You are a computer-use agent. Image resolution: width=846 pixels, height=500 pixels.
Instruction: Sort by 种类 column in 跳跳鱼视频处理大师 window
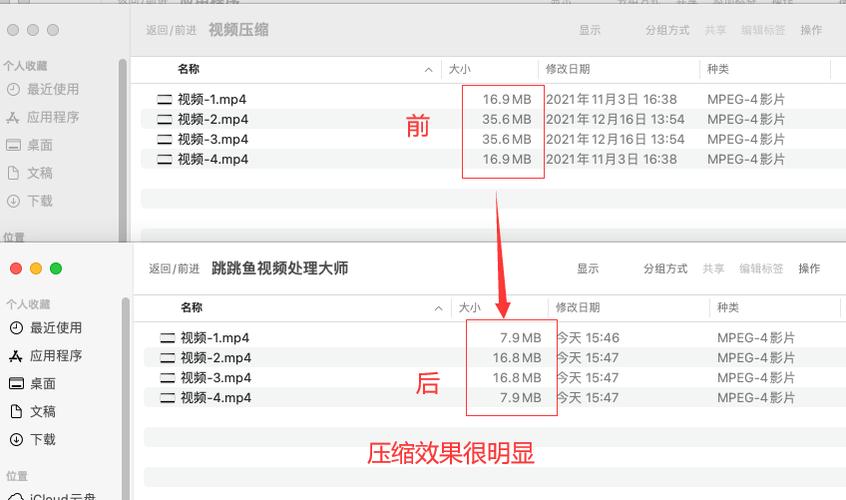point(728,307)
